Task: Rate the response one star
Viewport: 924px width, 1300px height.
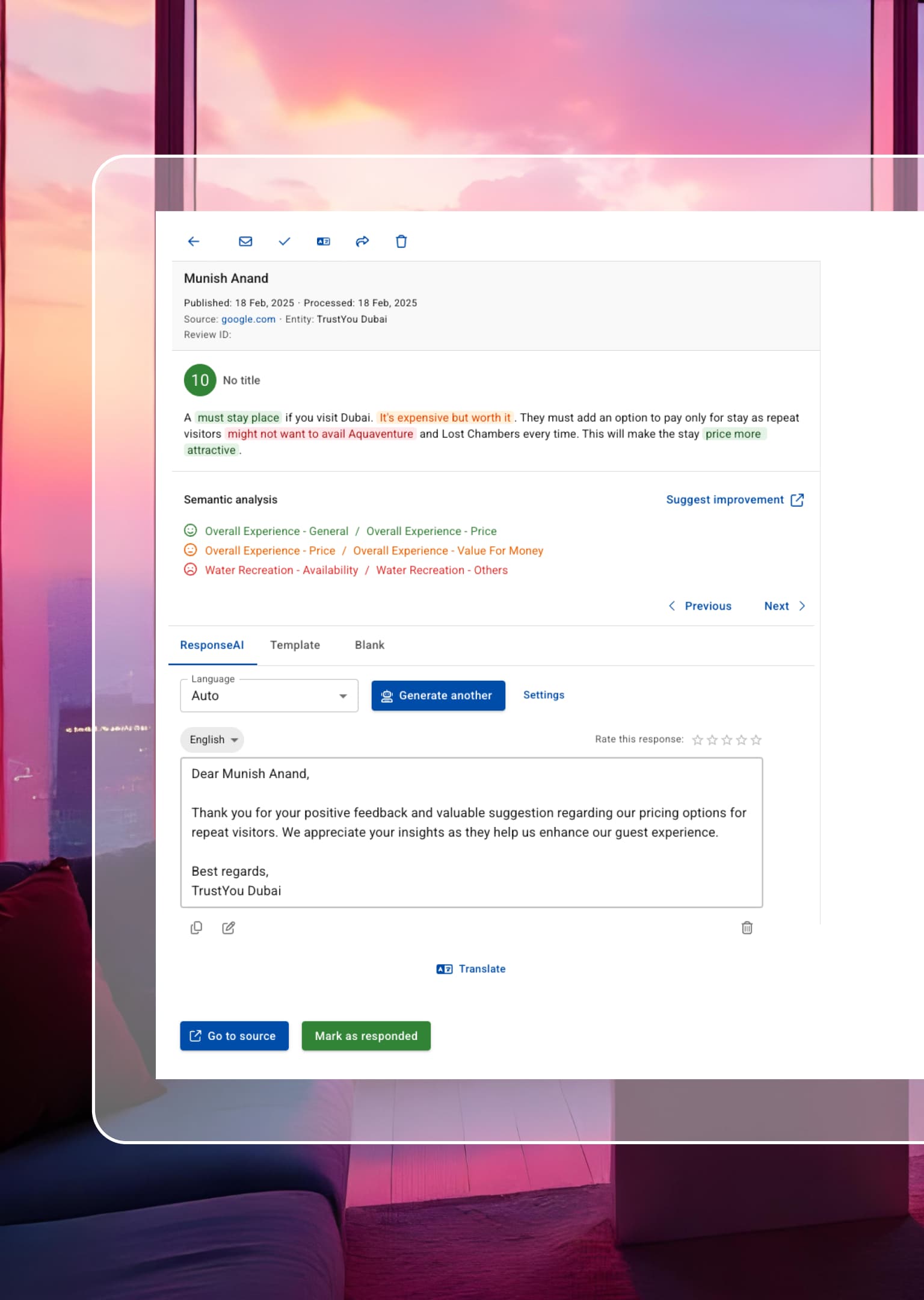Action: coord(697,740)
